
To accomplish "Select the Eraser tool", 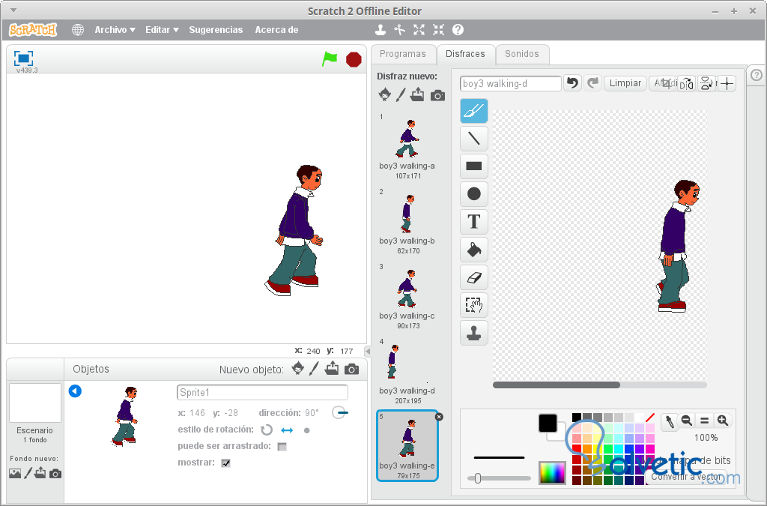I will tap(474, 277).
